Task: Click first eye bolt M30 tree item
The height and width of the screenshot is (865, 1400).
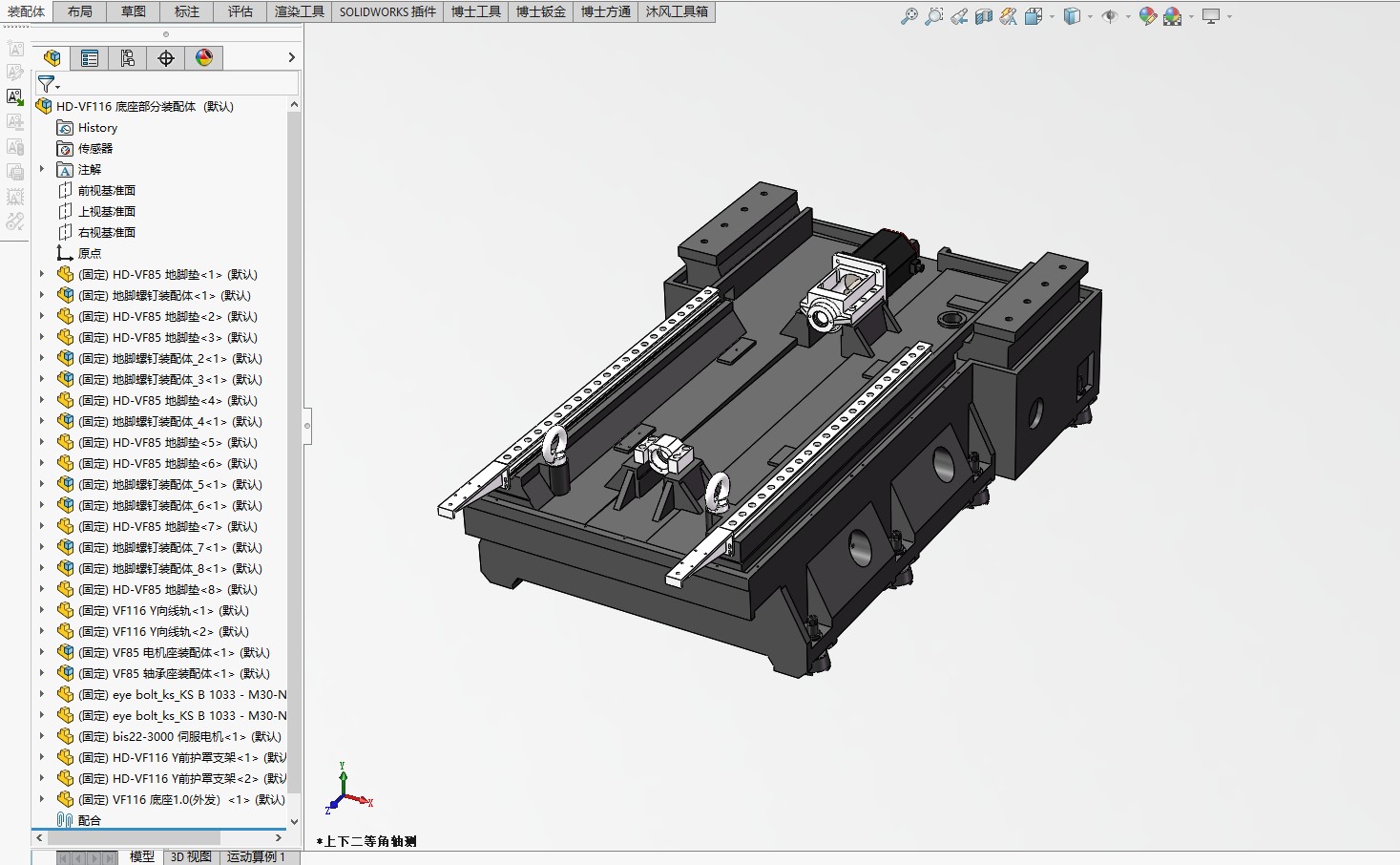Action: click(x=172, y=695)
